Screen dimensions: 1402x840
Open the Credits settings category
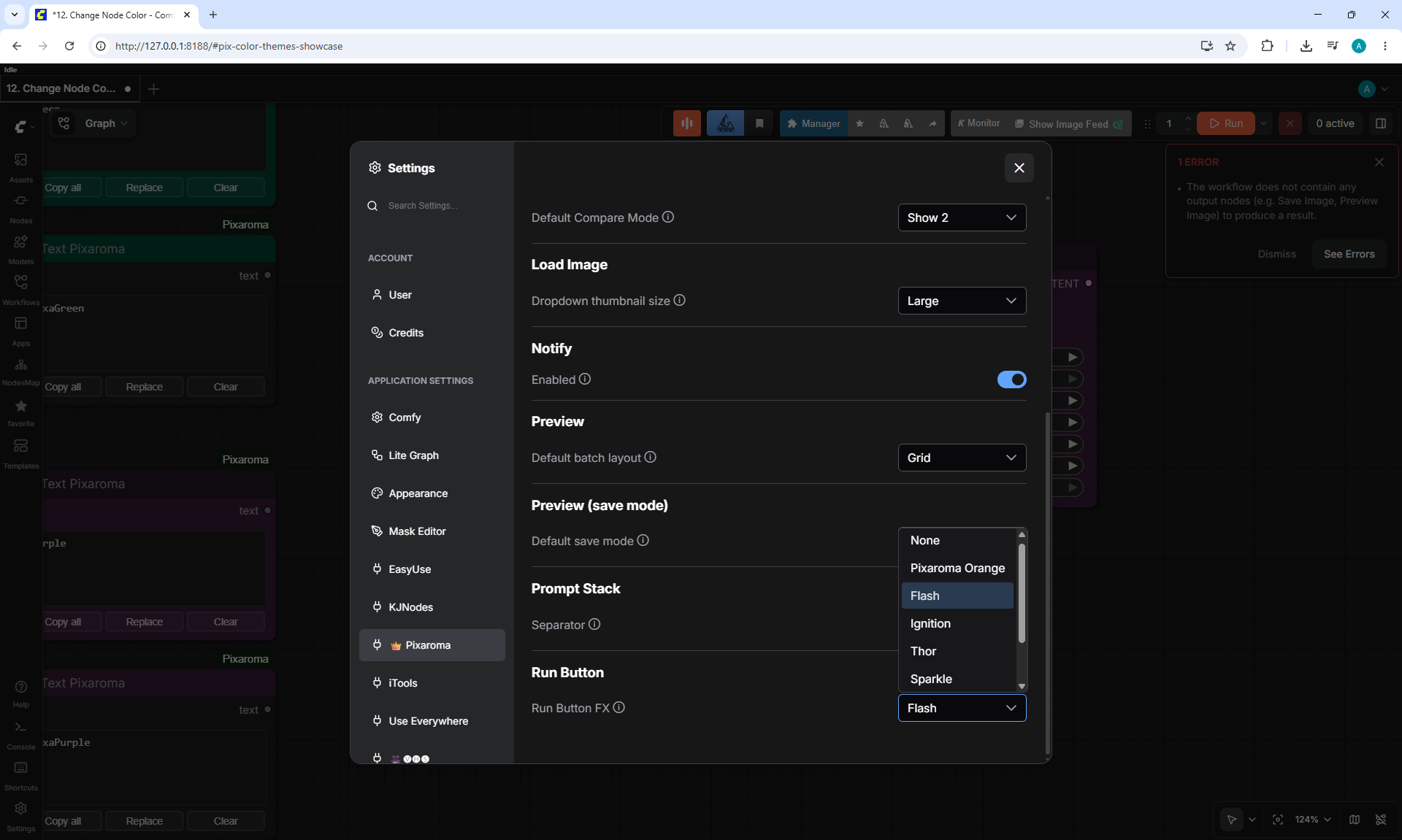click(432, 333)
